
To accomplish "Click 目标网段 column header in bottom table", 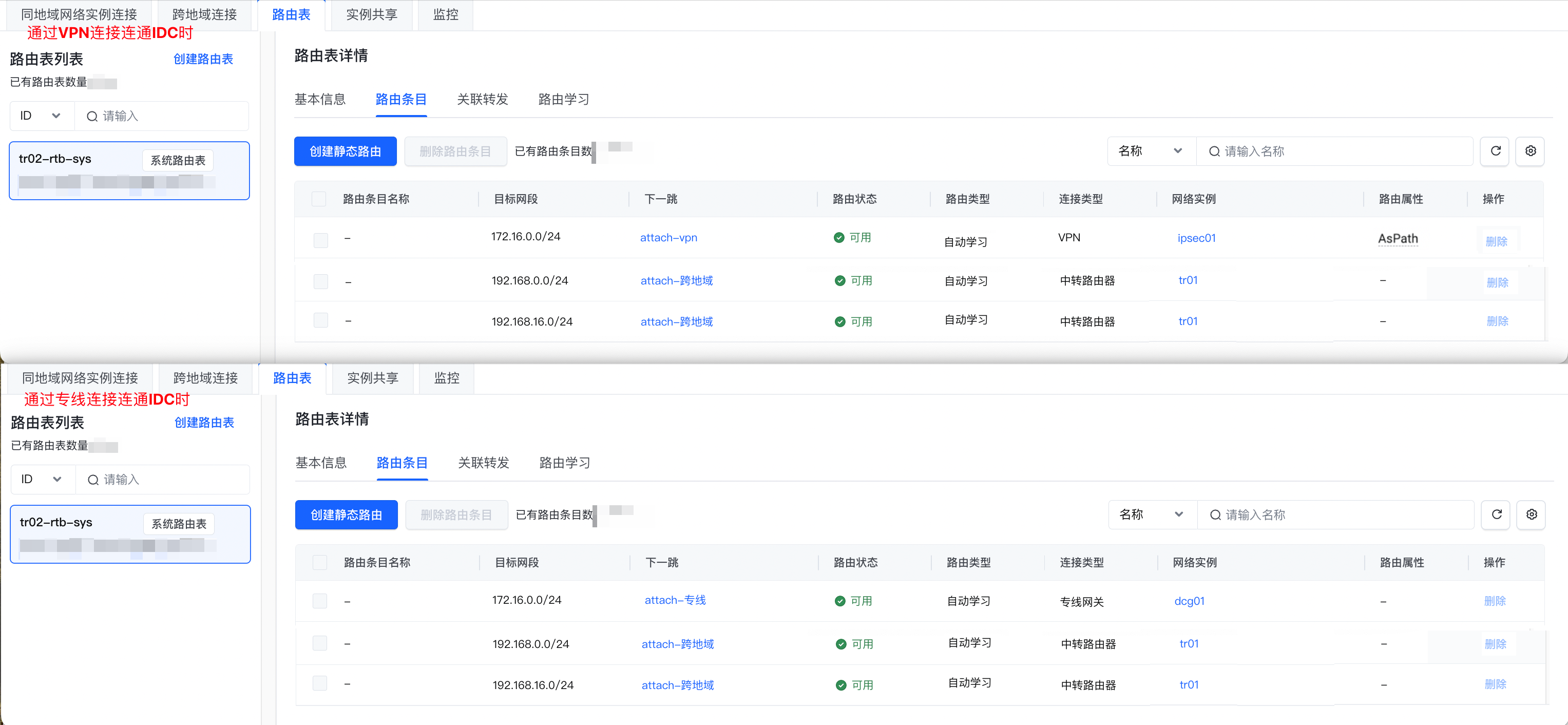I will [517, 562].
